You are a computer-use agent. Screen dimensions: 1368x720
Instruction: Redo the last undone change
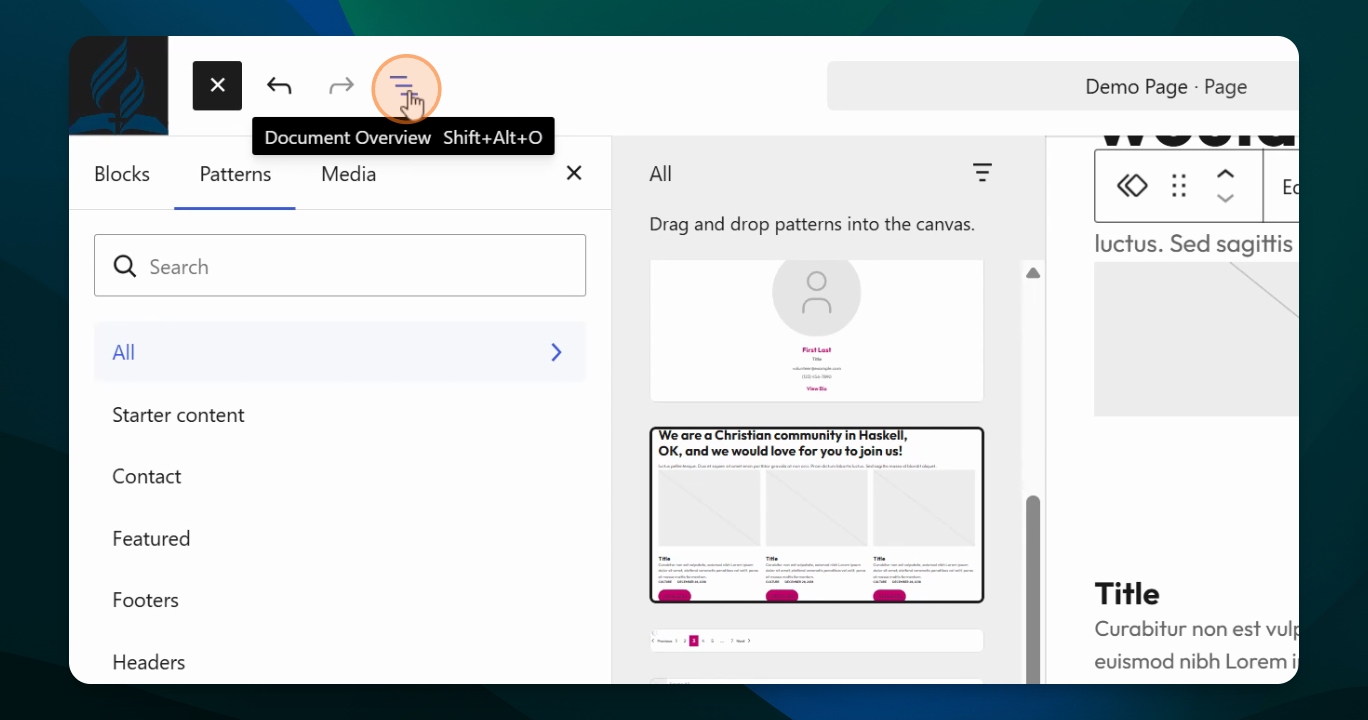click(341, 86)
